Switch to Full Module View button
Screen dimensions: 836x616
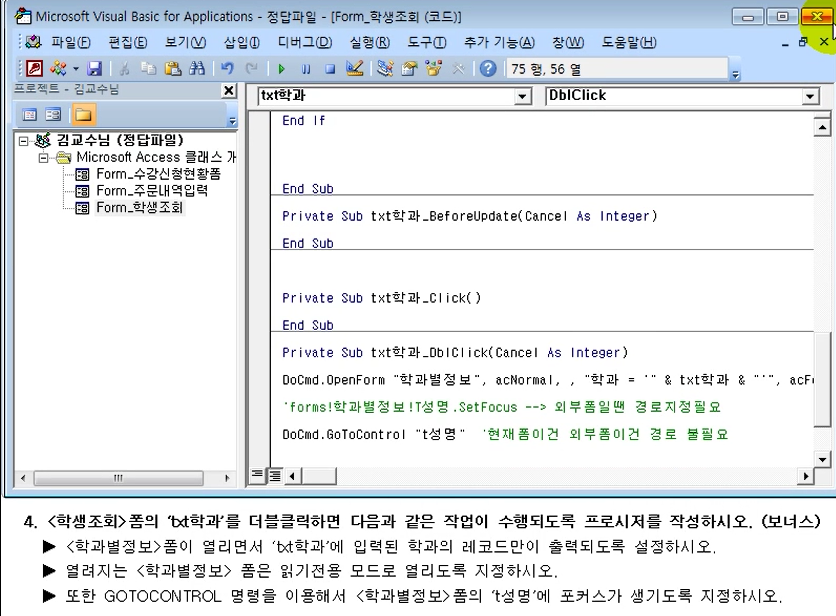(x=275, y=475)
